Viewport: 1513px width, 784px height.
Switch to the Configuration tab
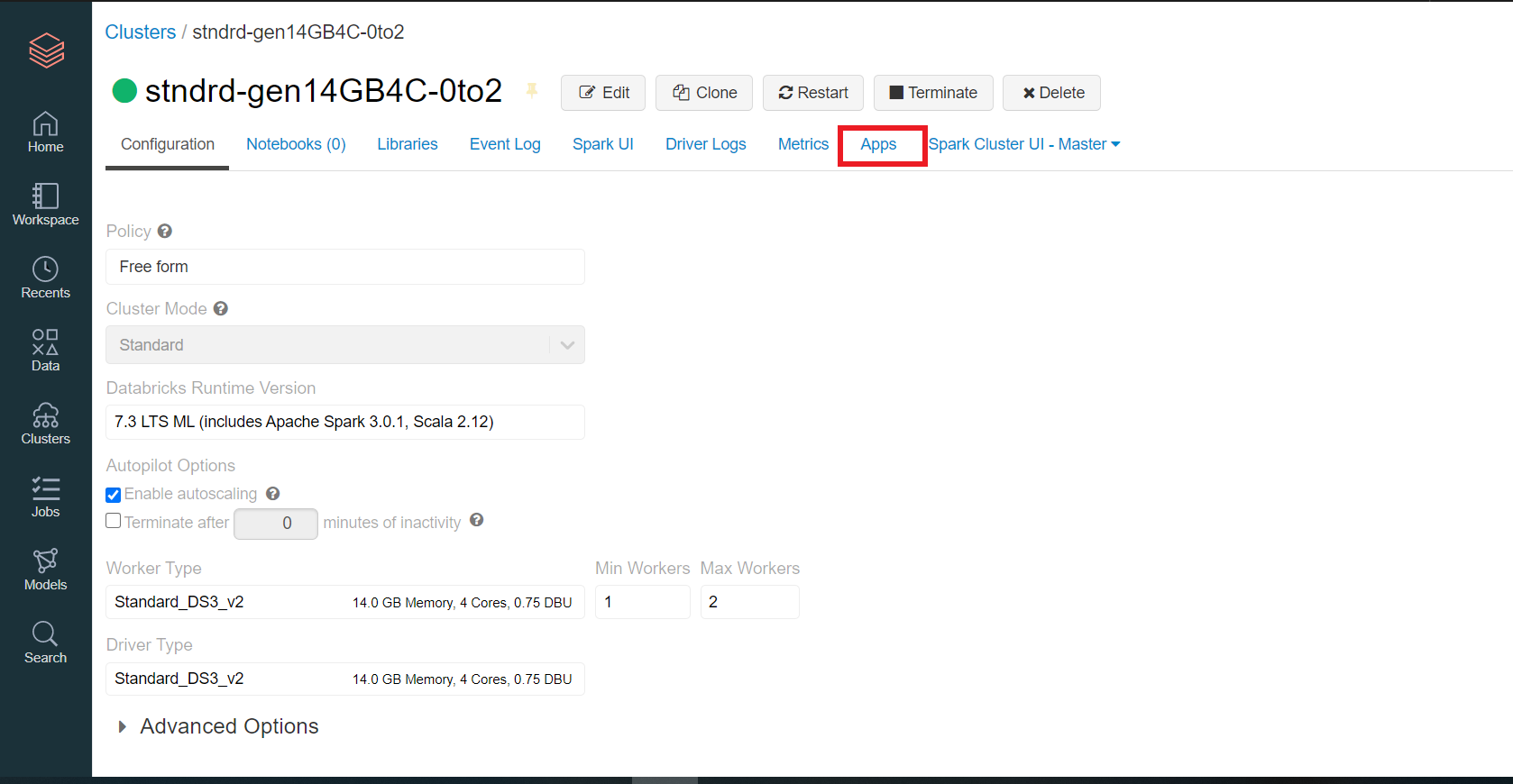168,144
